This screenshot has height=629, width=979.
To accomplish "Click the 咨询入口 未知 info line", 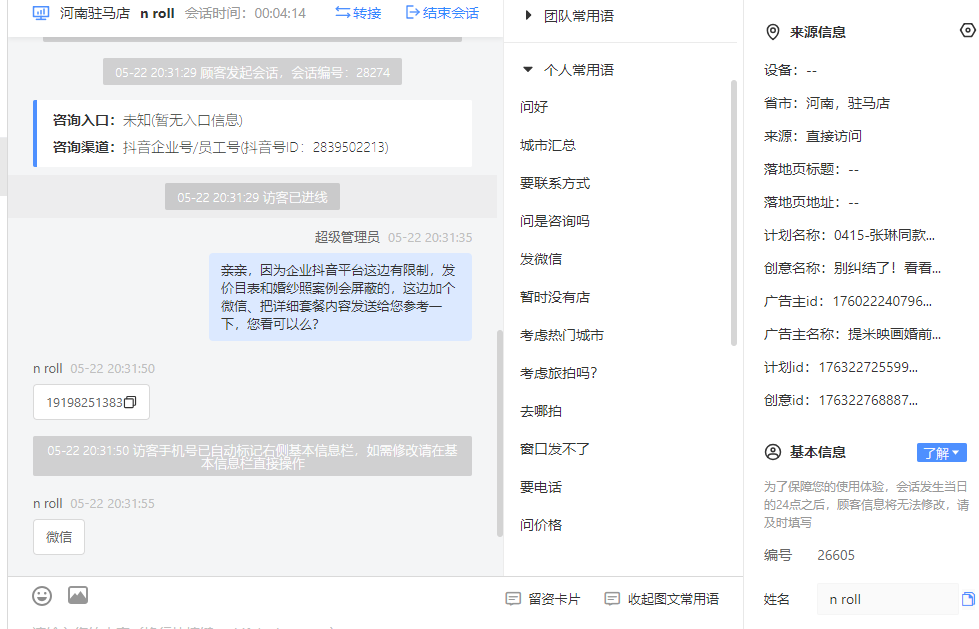I will [148, 121].
